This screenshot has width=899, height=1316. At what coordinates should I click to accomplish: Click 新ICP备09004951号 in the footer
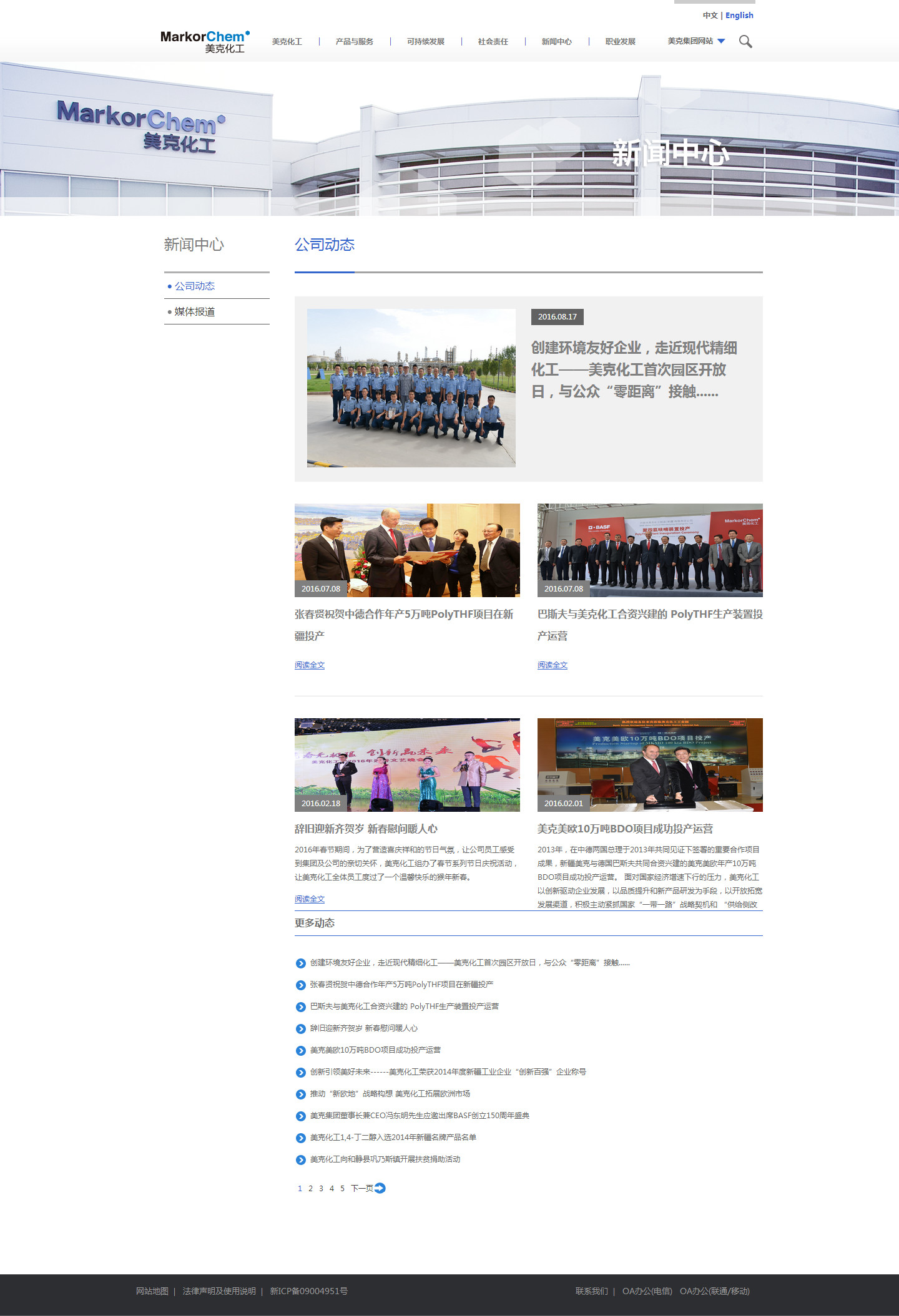coord(309,1291)
